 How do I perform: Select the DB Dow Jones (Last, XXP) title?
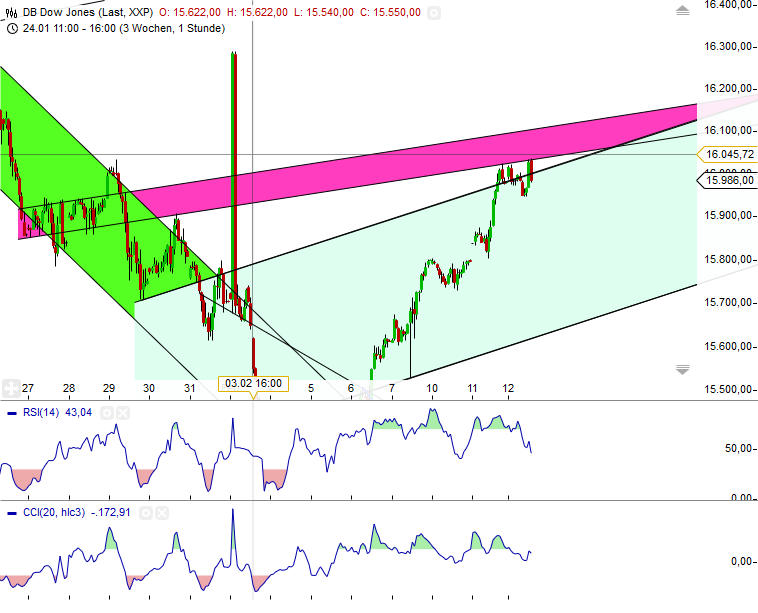pos(88,13)
